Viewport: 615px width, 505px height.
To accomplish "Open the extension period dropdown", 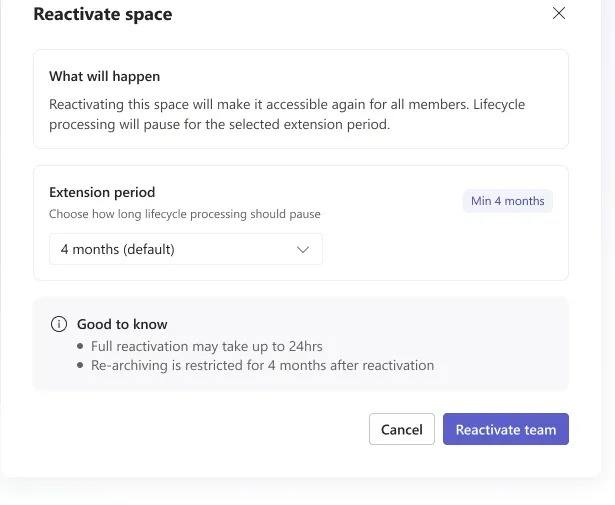I will pyautogui.click(x=186, y=249).
